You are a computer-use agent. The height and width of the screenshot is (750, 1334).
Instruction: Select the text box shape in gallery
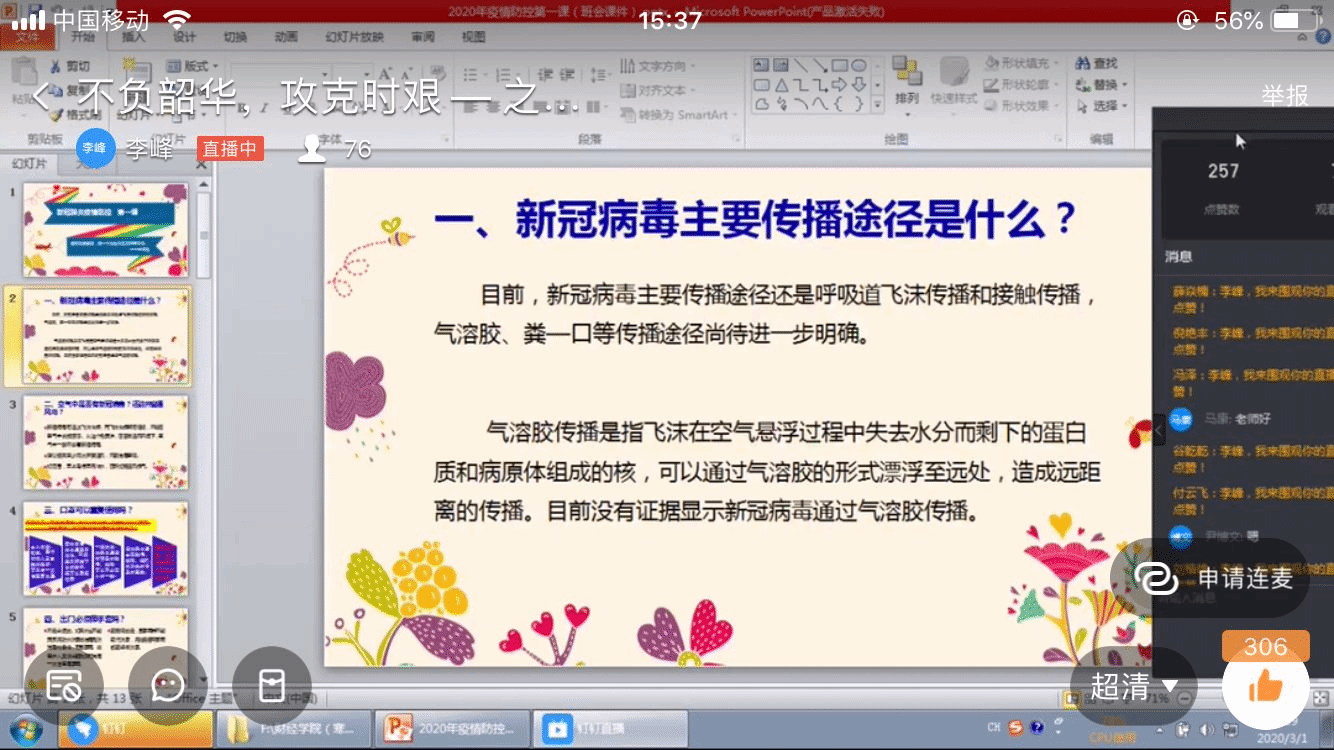(762, 65)
